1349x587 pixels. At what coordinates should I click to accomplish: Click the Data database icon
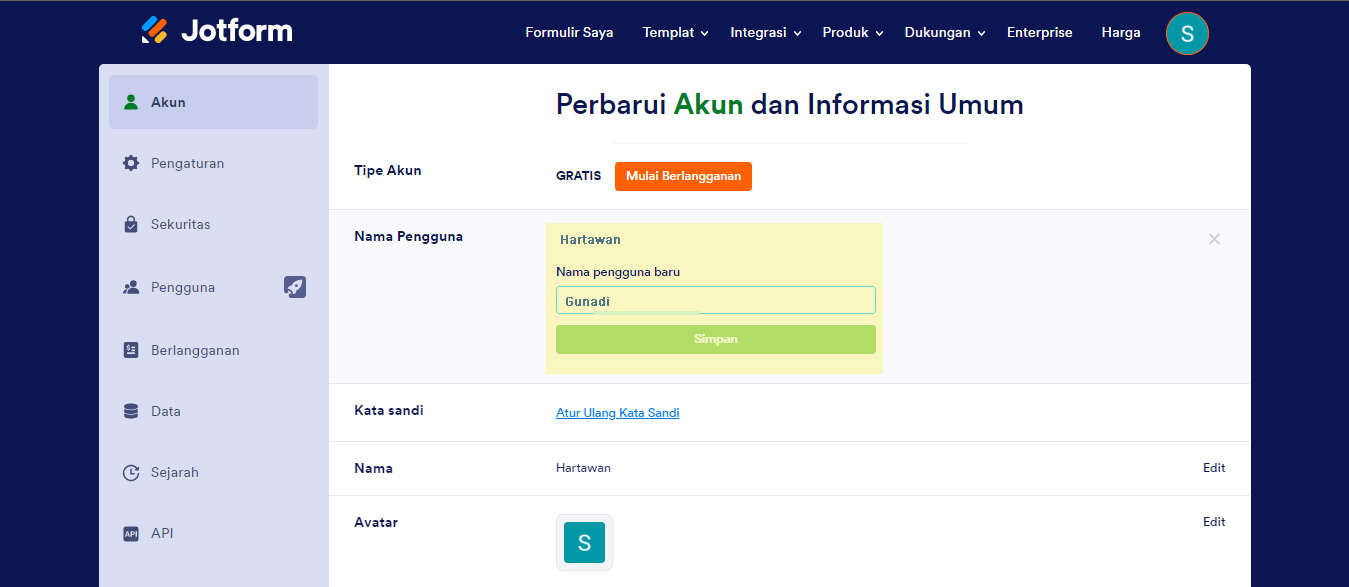point(131,411)
